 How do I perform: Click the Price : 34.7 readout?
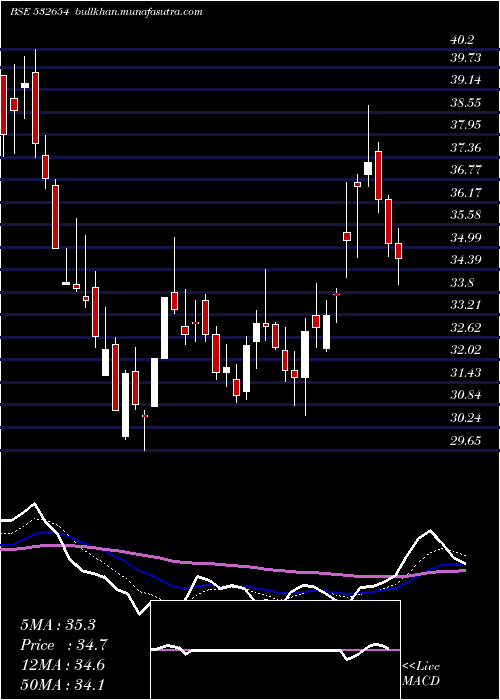pos(64,645)
